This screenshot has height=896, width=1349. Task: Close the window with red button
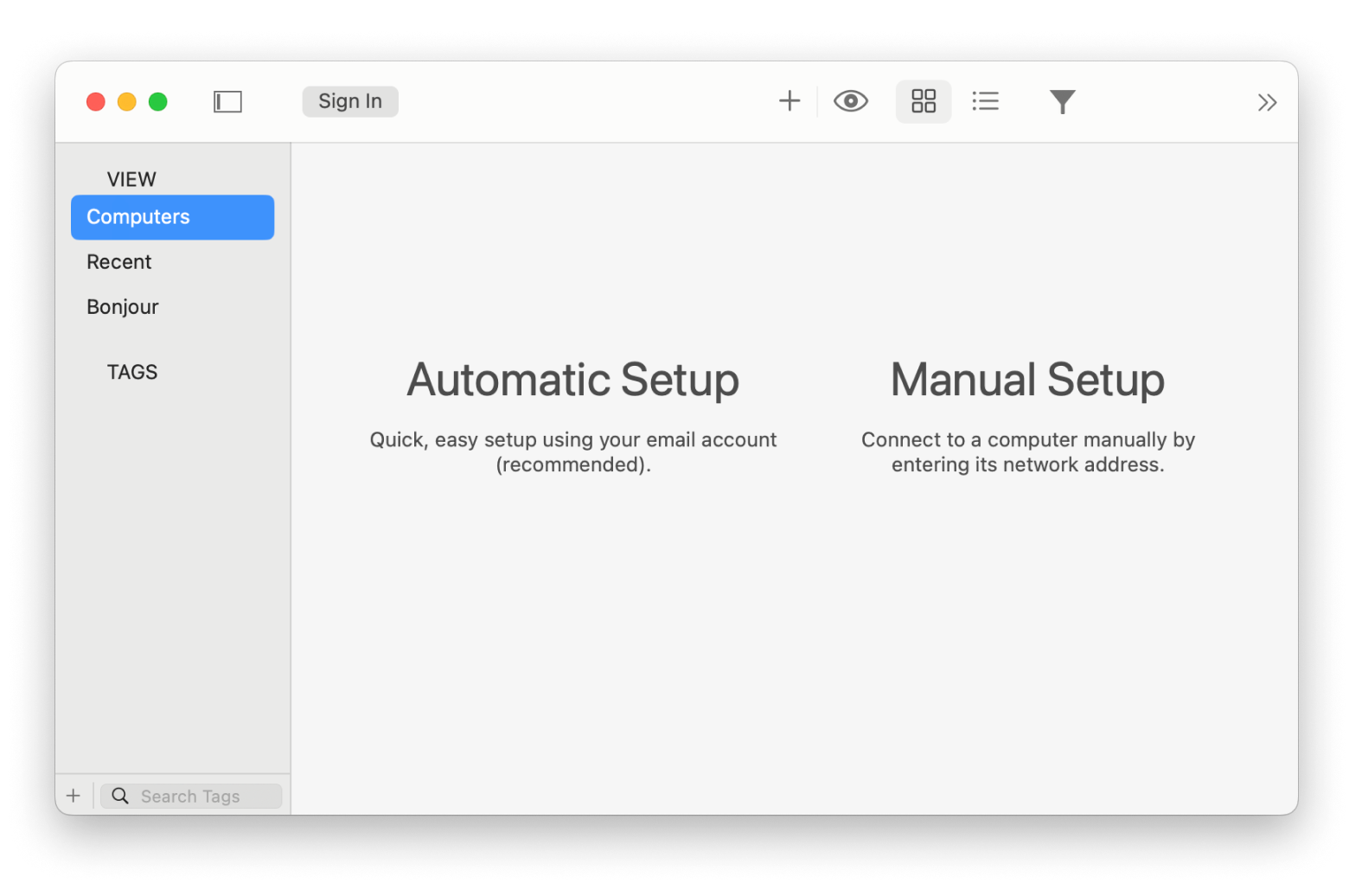(96, 102)
